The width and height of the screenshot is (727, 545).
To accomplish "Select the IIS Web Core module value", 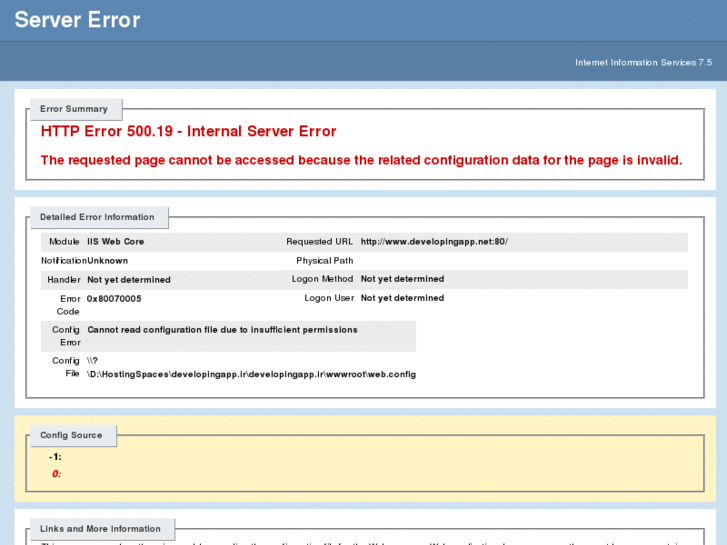I will point(115,242).
